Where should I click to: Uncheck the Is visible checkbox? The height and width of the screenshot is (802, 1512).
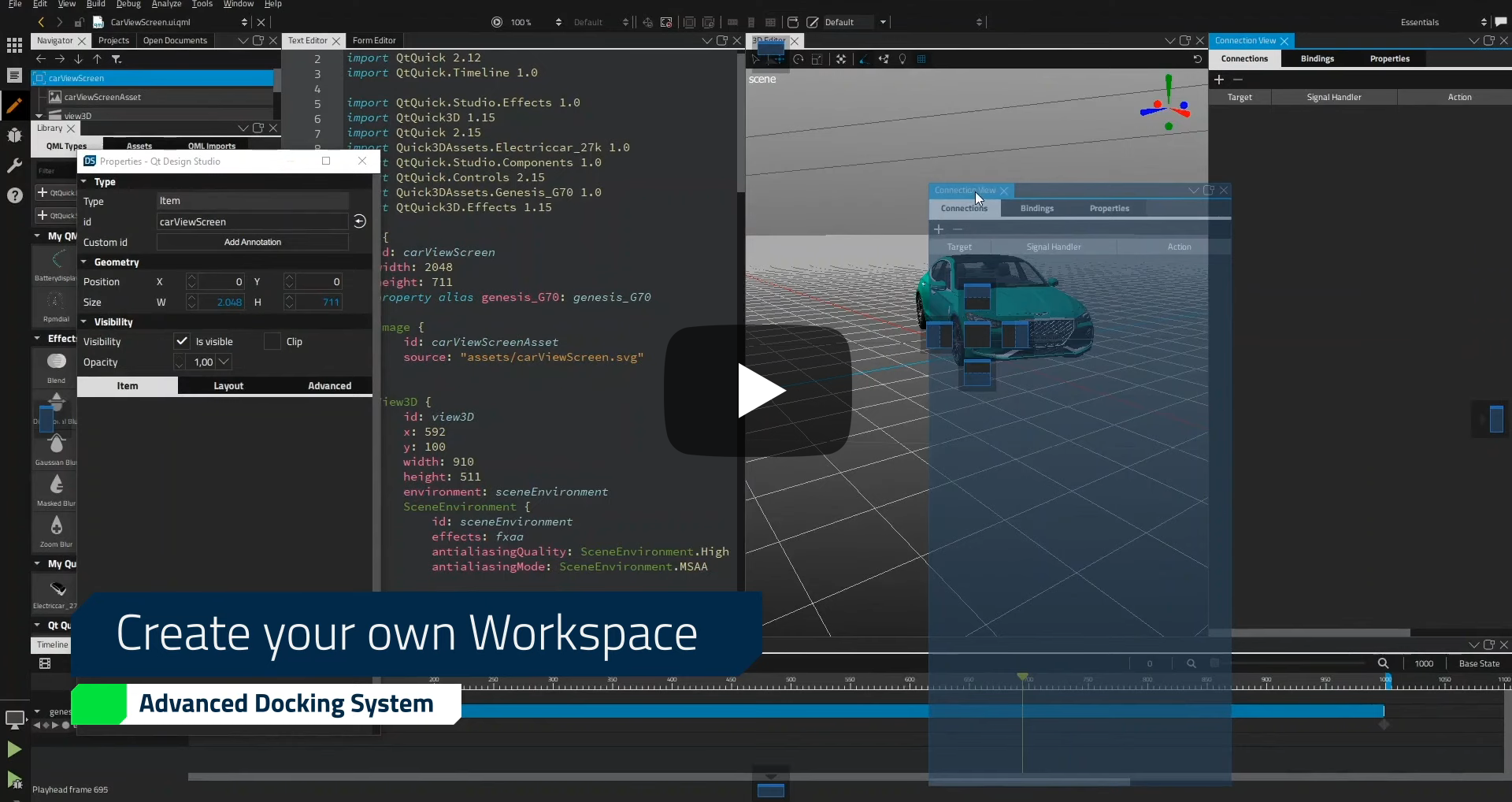[x=182, y=341]
